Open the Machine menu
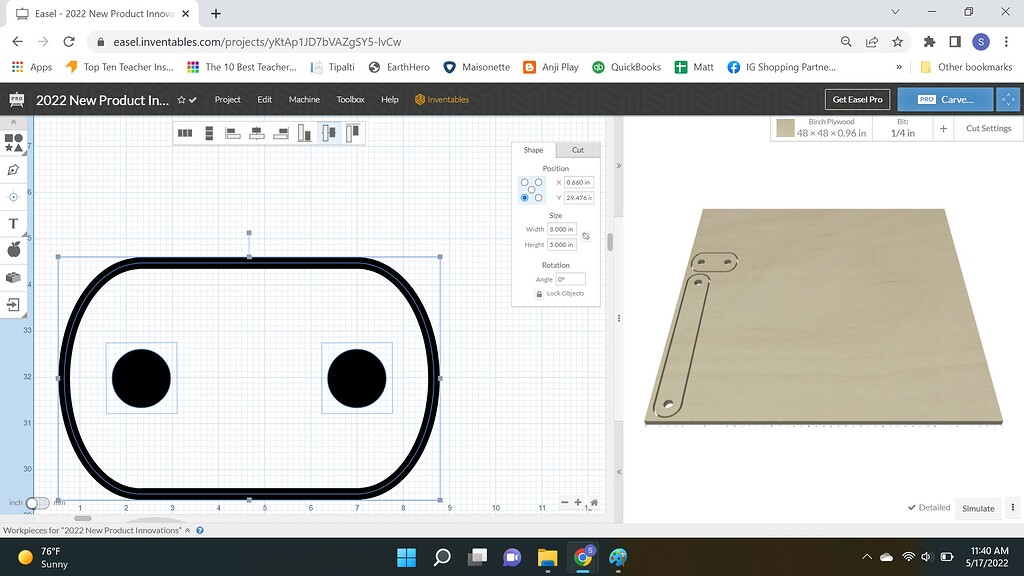Viewport: 1024px width, 576px height. coord(304,99)
